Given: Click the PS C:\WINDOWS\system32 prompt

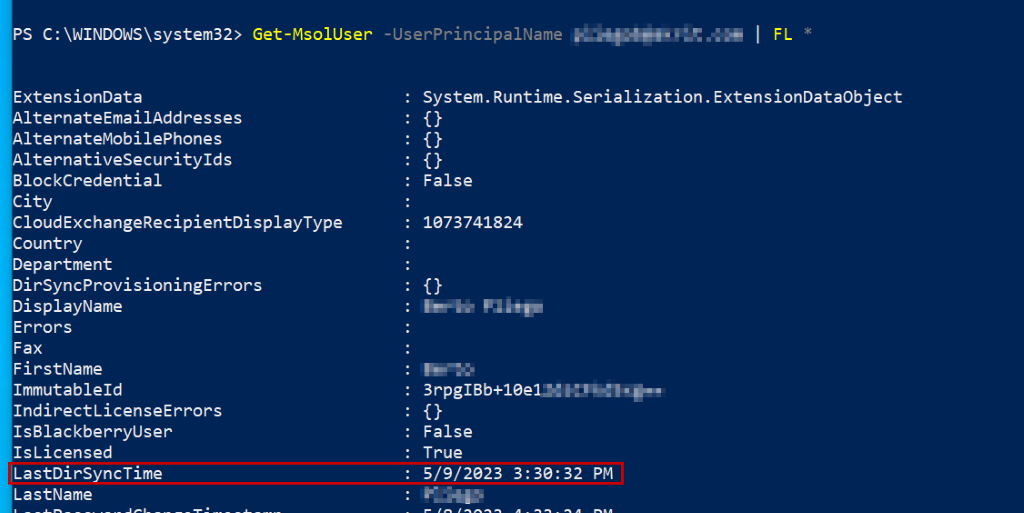Looking at the screenshot, I should 127,35.
